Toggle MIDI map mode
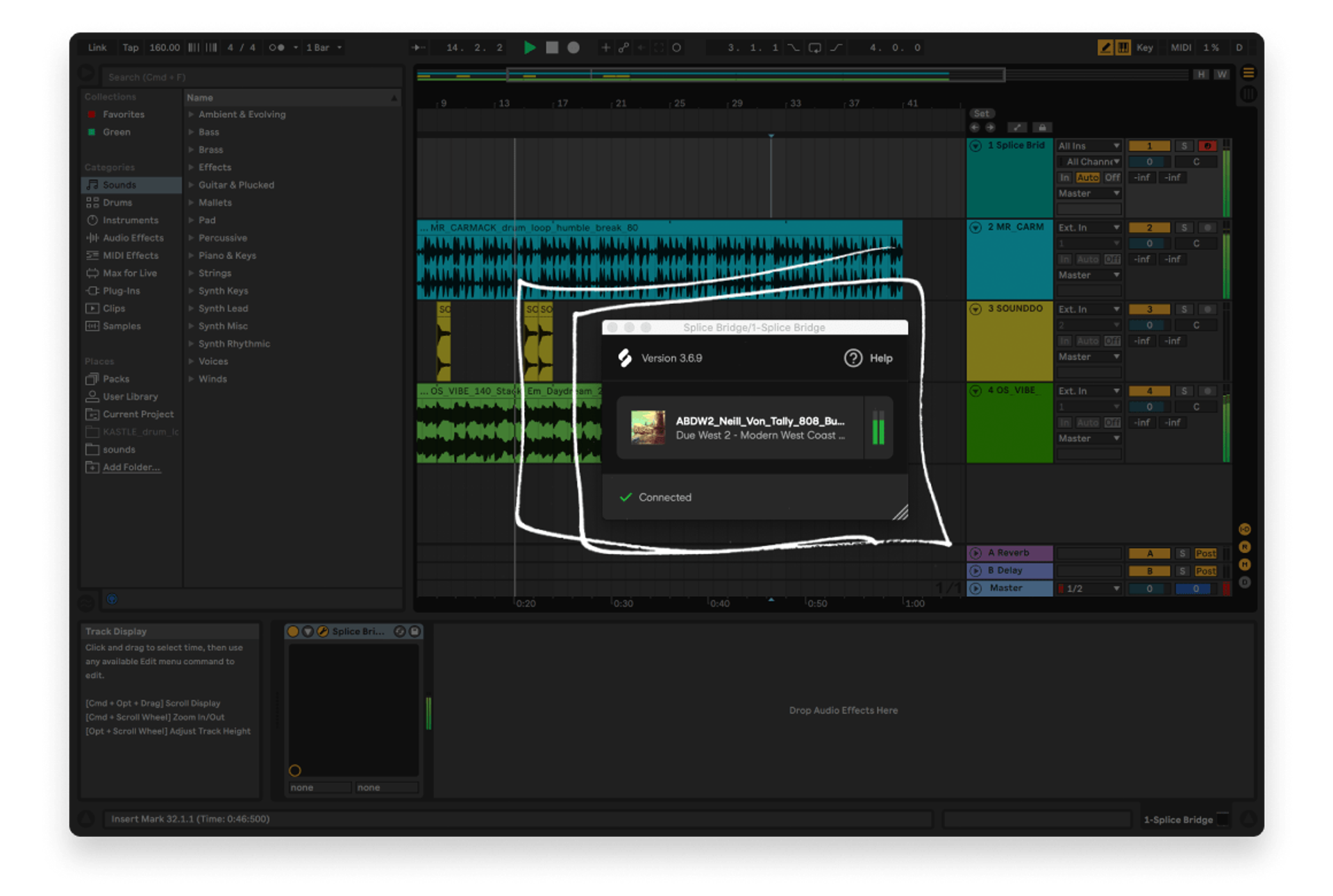Screen dimensions: 1333x896 pos(1180,47)
